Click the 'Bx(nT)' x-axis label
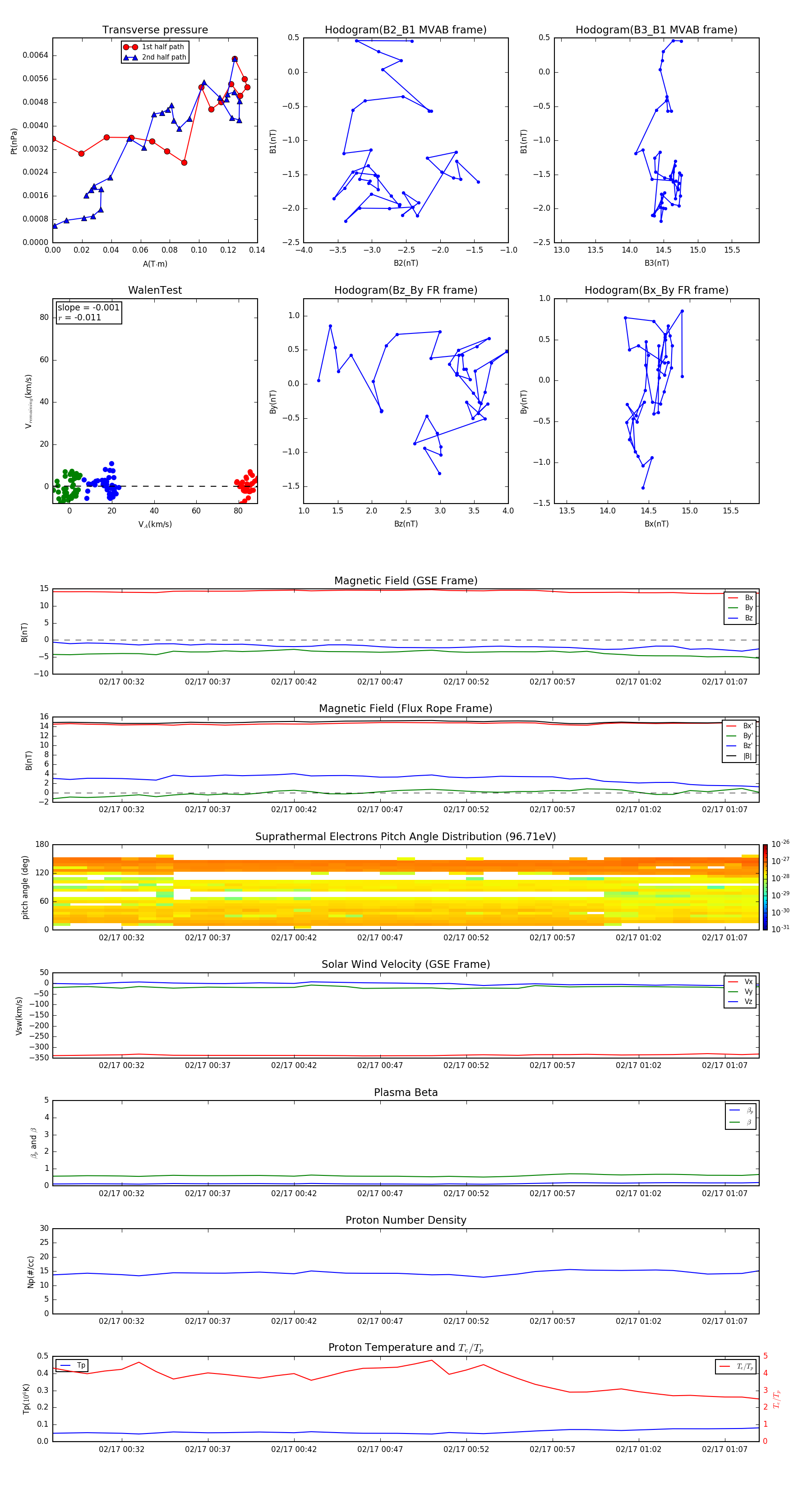This screenshot has width=812, height=1489. click(x=656, y=524)
